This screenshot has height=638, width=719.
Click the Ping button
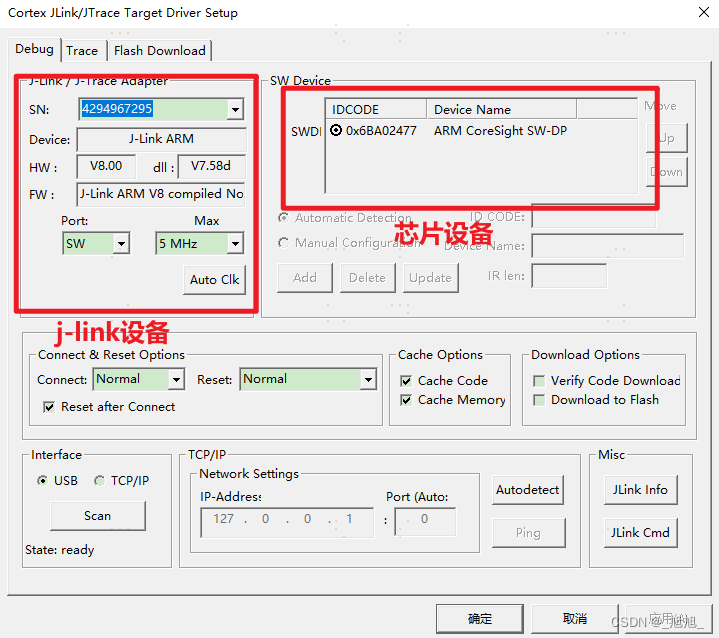tap(528, 533)
